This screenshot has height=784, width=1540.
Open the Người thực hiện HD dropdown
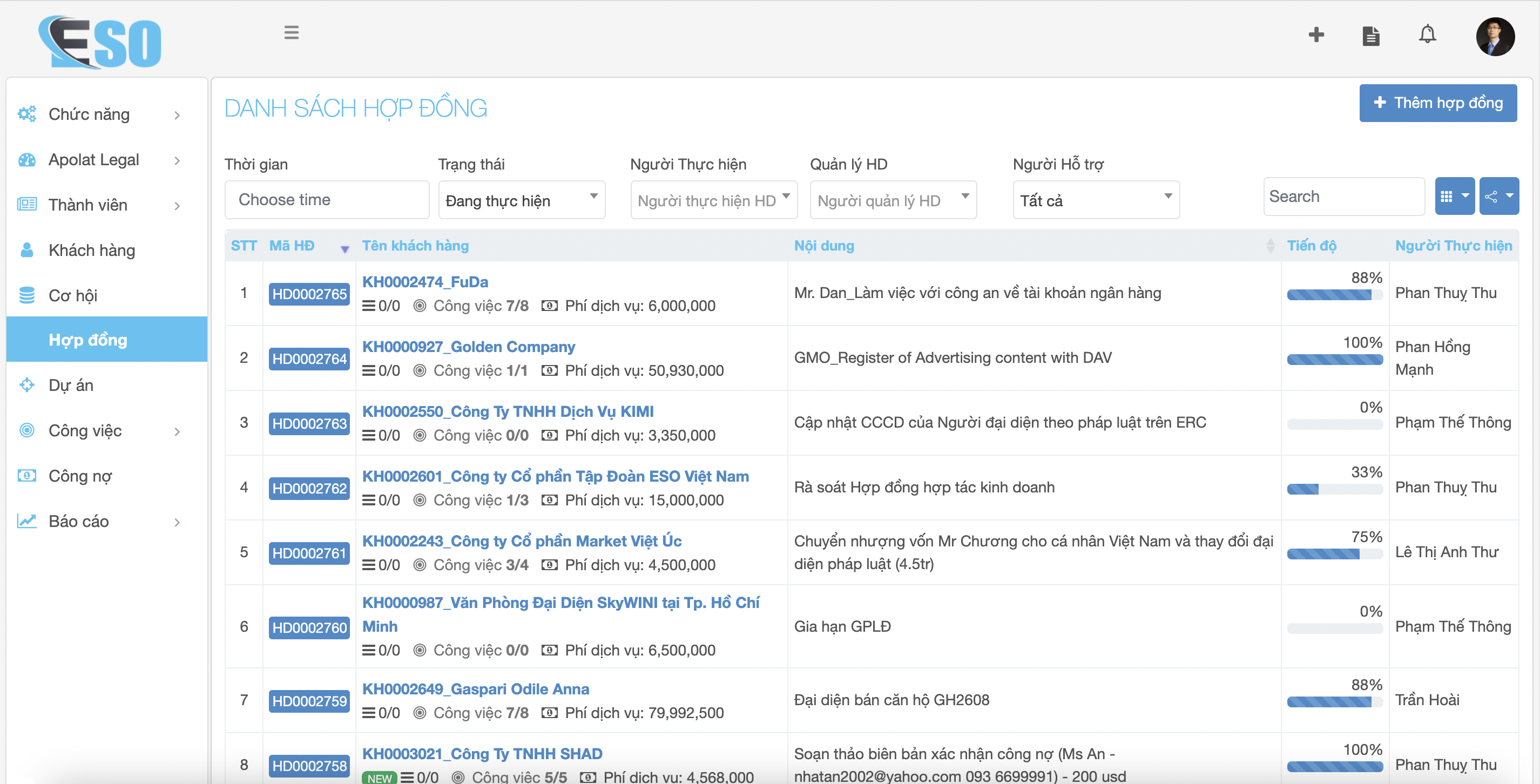click(713, 200)
